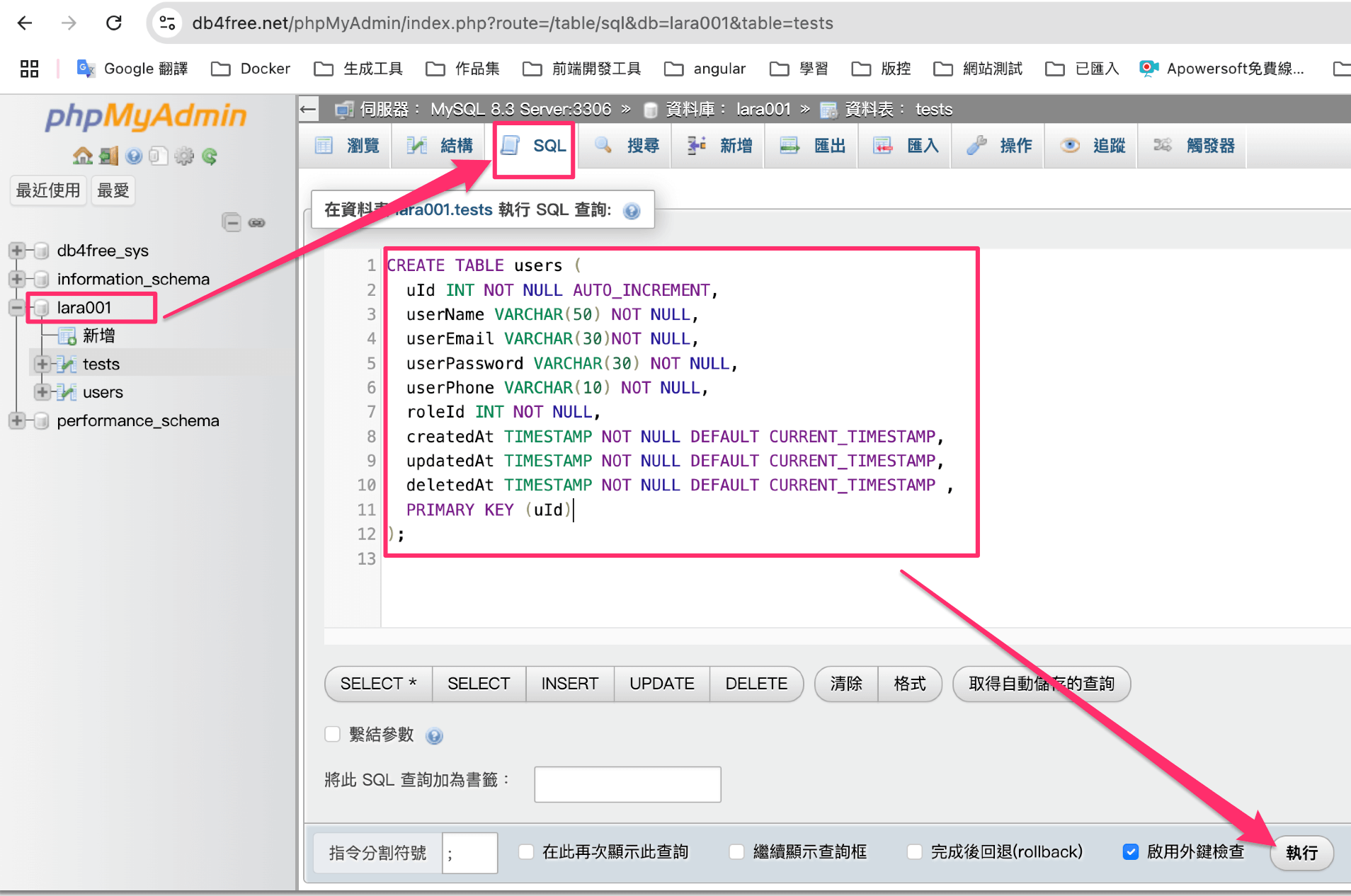Expand the users table node
The image size is (1351, 896).
(42, 392)
